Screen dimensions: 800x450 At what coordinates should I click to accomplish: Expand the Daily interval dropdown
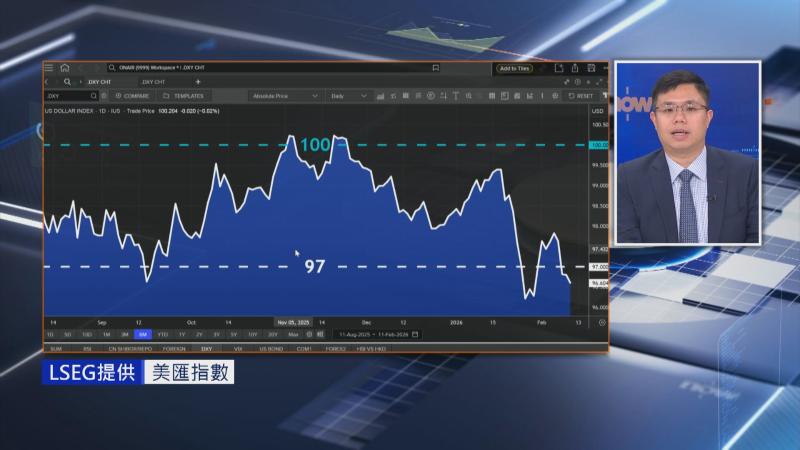[x=349, y=96]
